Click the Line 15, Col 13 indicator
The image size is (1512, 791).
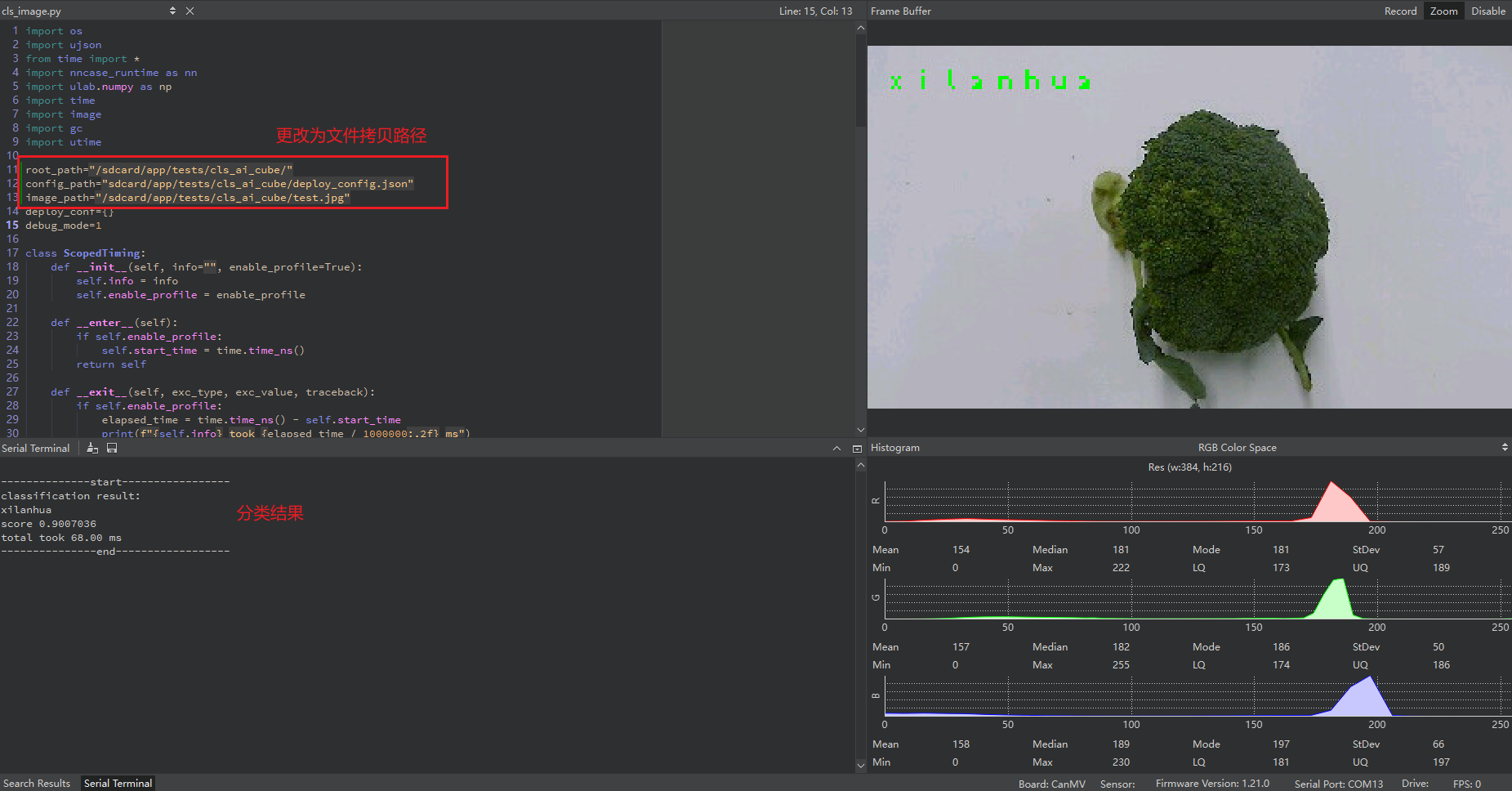815,11
